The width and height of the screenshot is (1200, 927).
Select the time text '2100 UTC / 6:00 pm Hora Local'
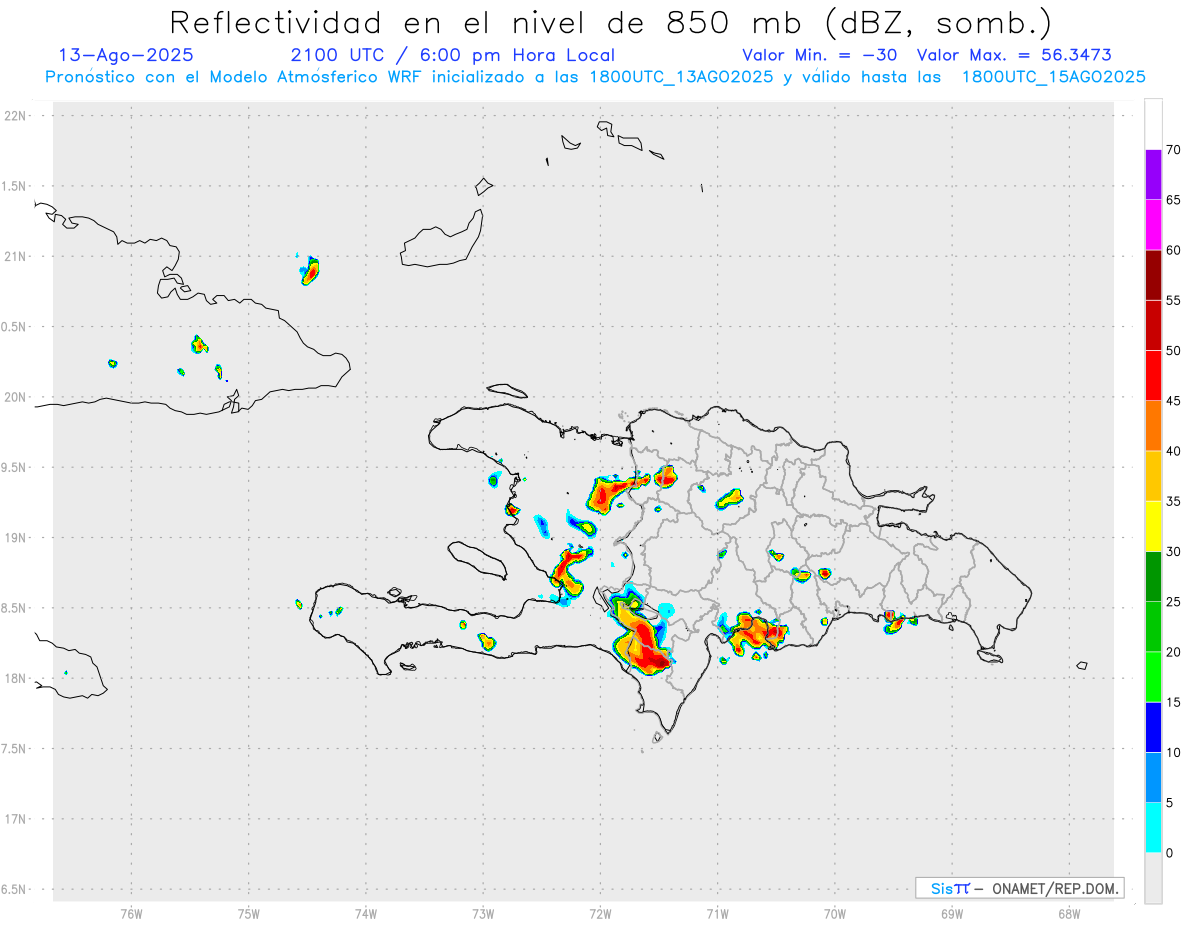[x=453, y=55]
